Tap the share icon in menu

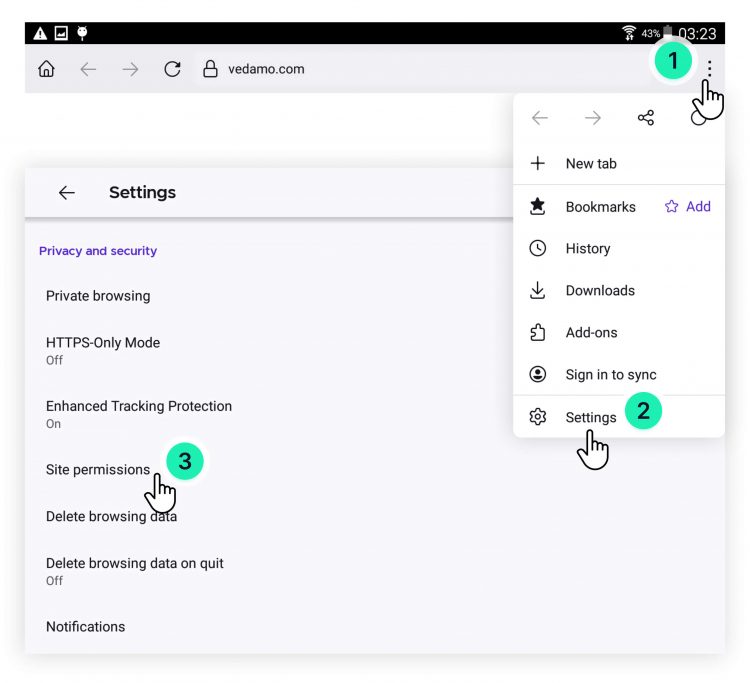pos(646,118)
